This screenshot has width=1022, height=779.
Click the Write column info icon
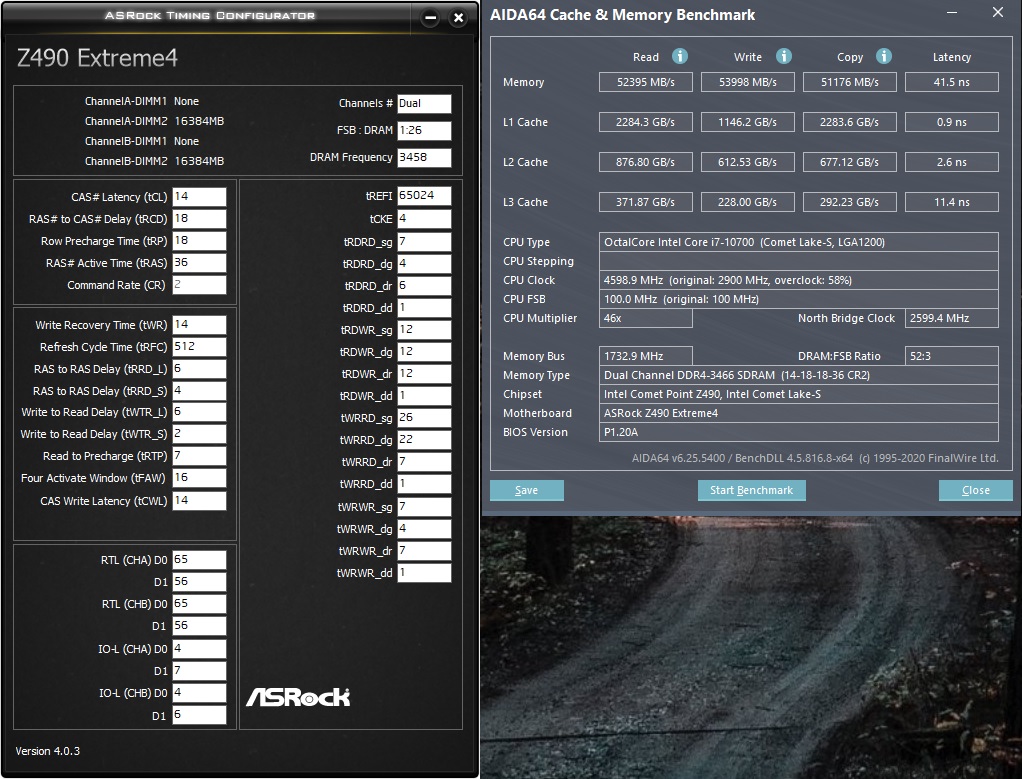click(784, 57)
